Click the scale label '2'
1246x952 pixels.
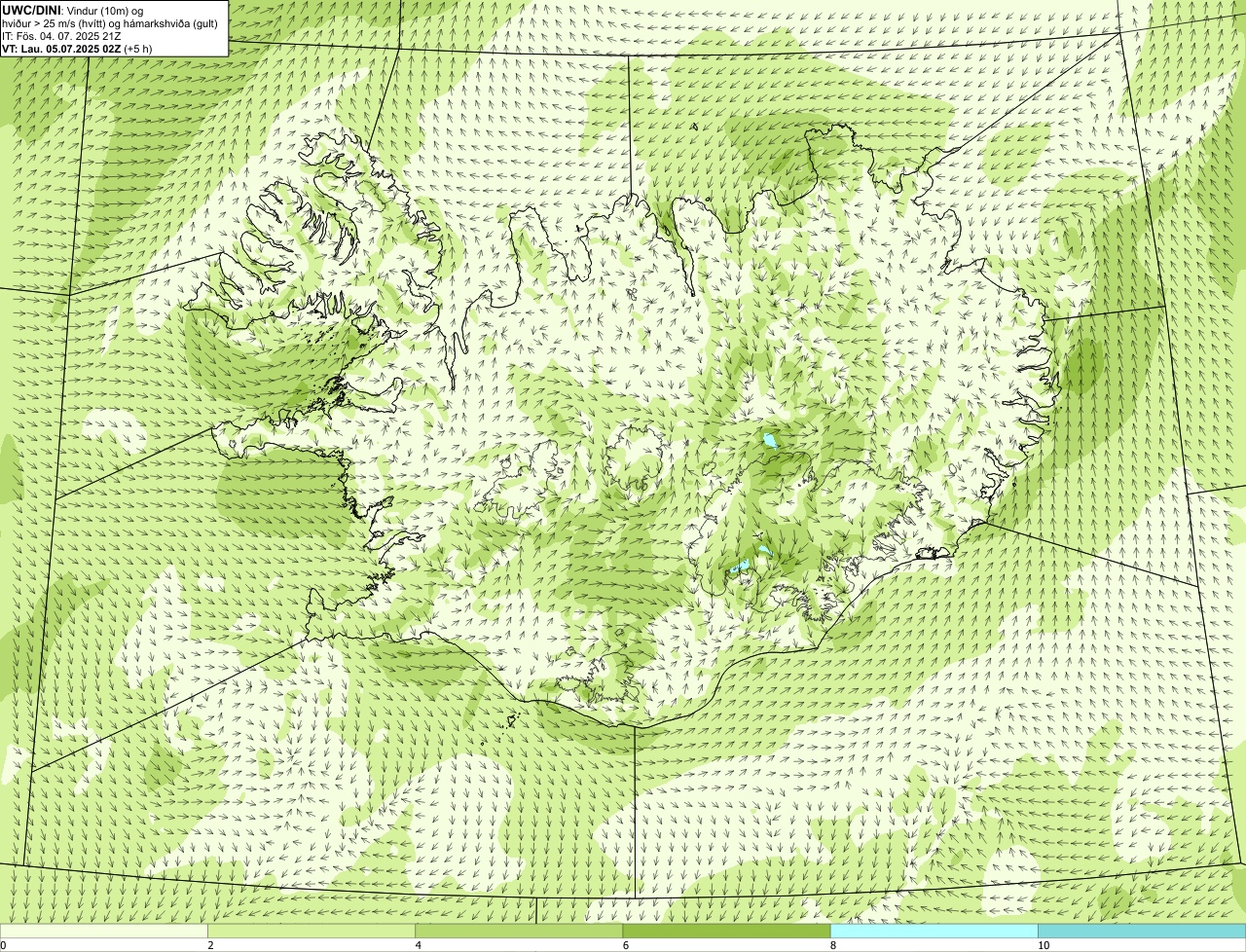tap(210, 945)
